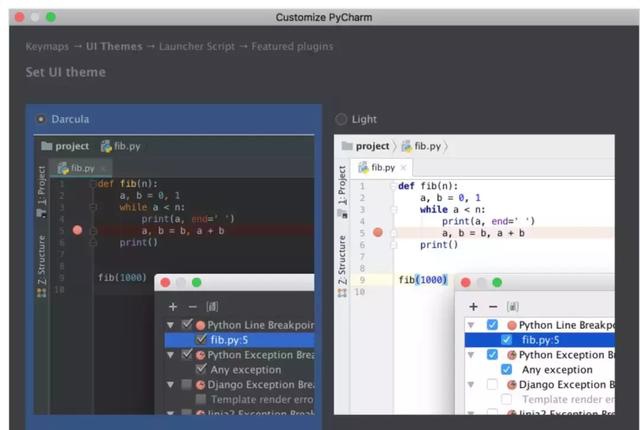Select the "Any exception" row in Light dialog
The image size is (640, 430).
(540, 370)
